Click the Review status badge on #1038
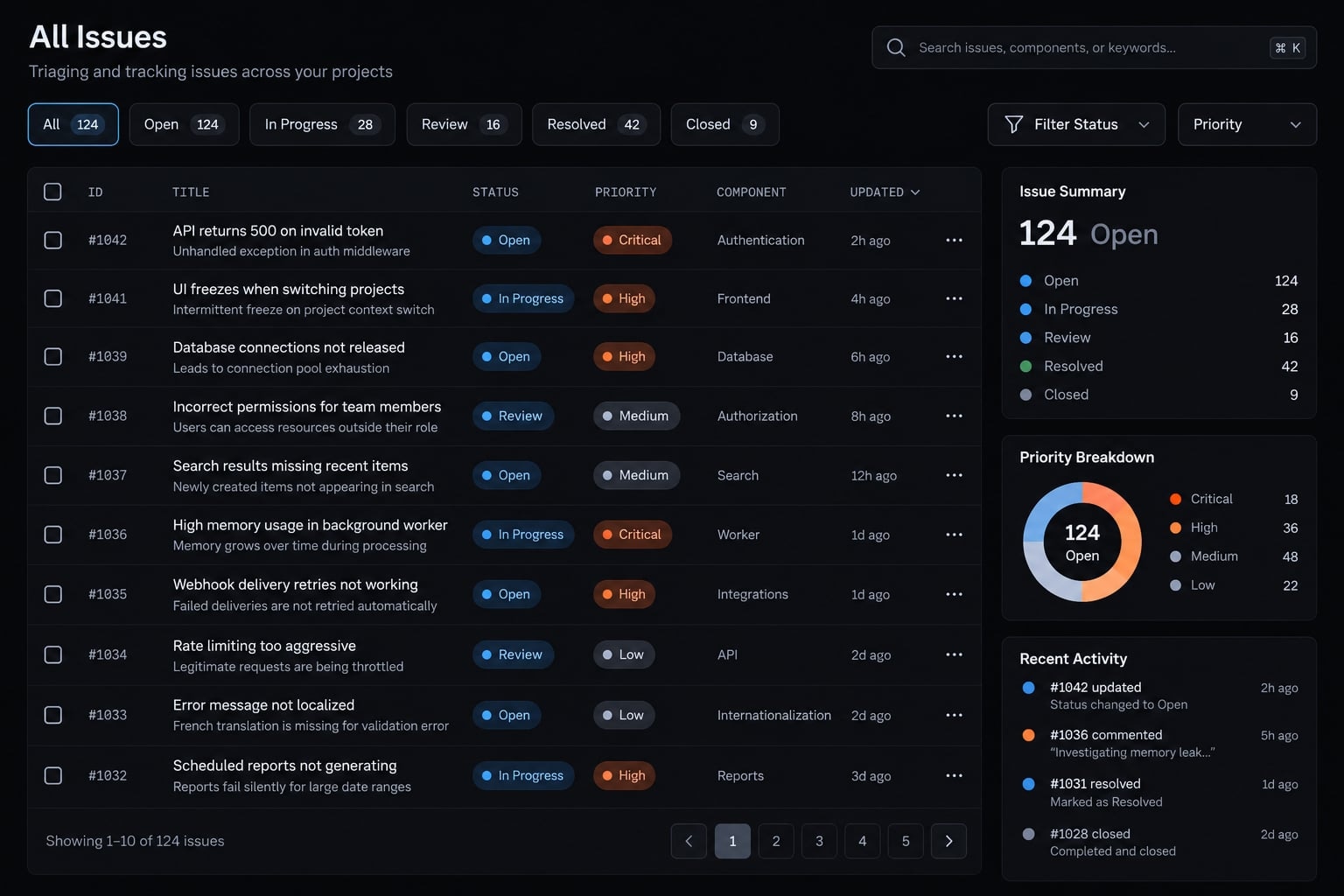 pos(513,416)
